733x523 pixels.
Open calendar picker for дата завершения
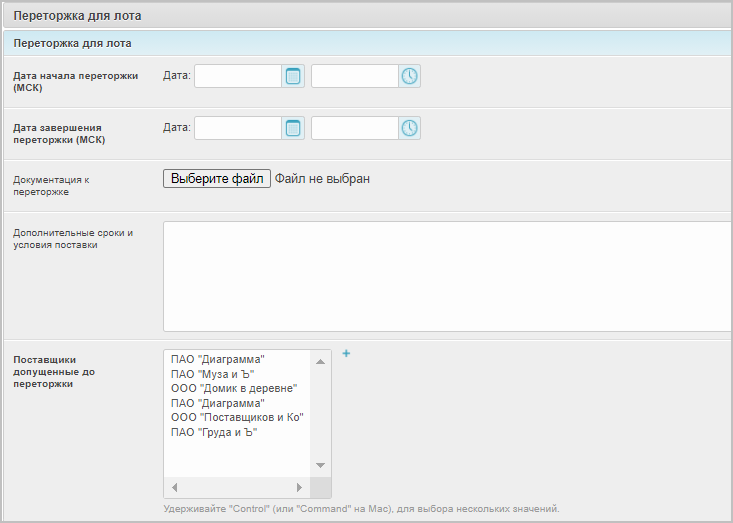293,128
